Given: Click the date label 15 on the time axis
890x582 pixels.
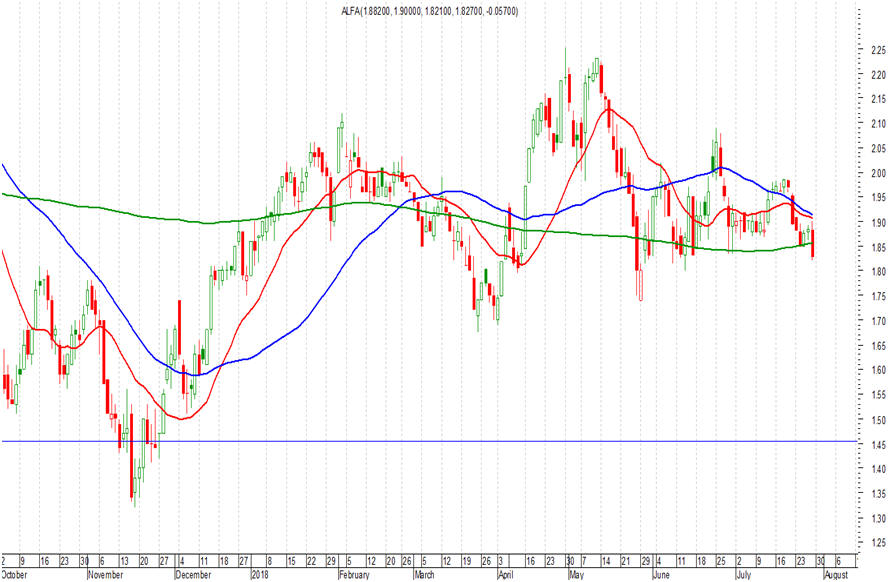Looking at the screenshot, I should tap(292, 562).
